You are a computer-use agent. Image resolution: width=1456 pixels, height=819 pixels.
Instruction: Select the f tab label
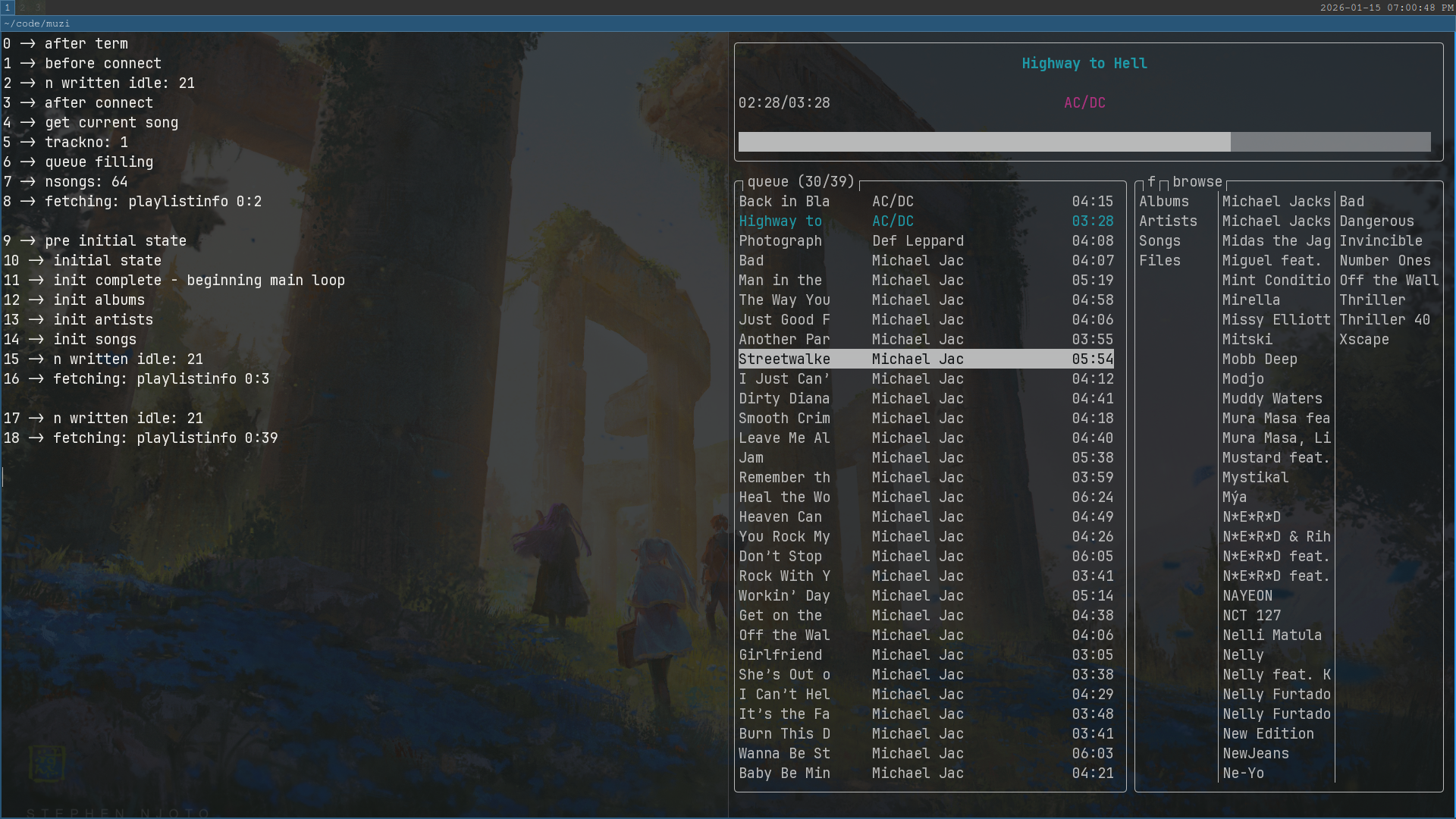(x=1150, y=182)
